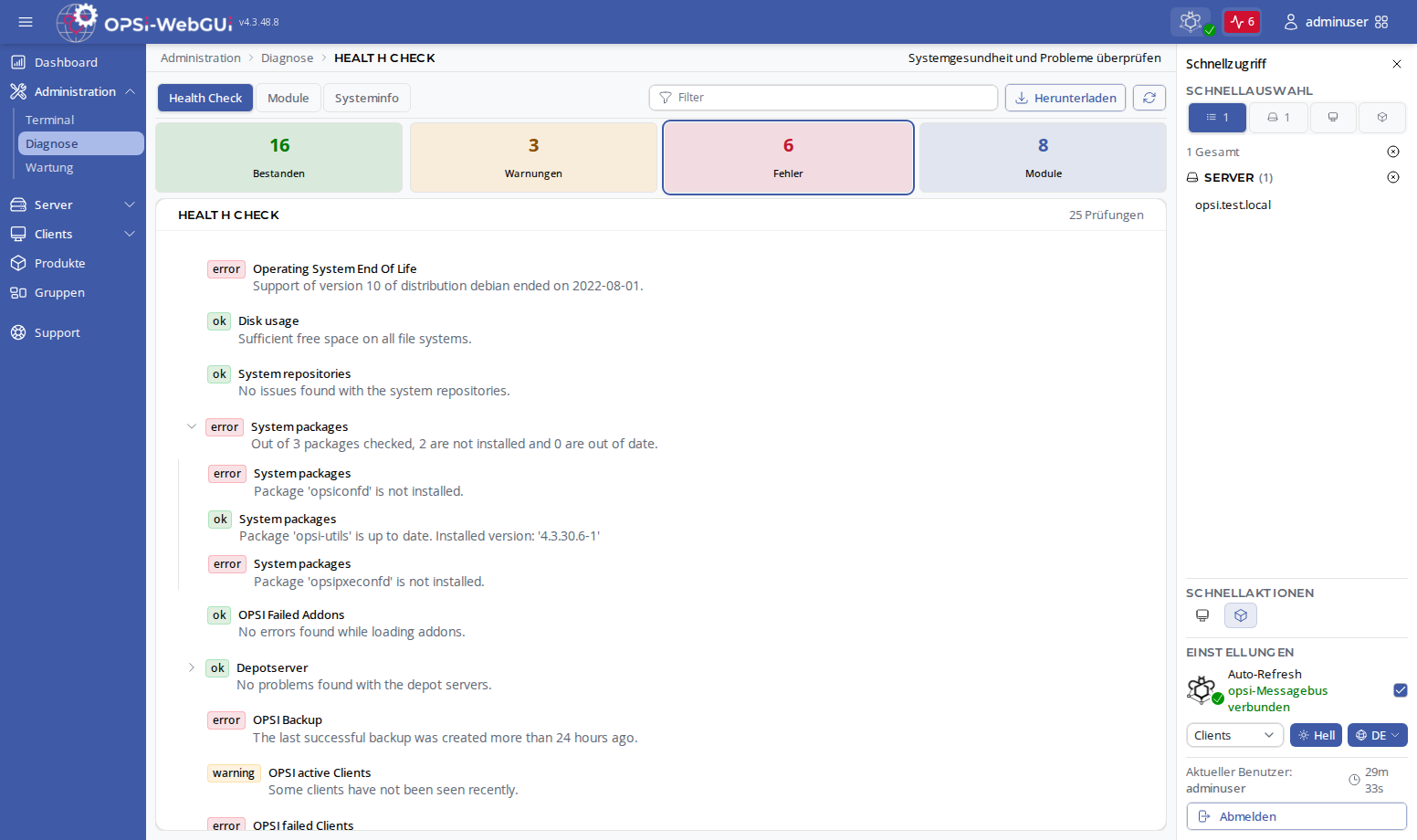Select opsi.test.local in quick access

pos(1233,205)
